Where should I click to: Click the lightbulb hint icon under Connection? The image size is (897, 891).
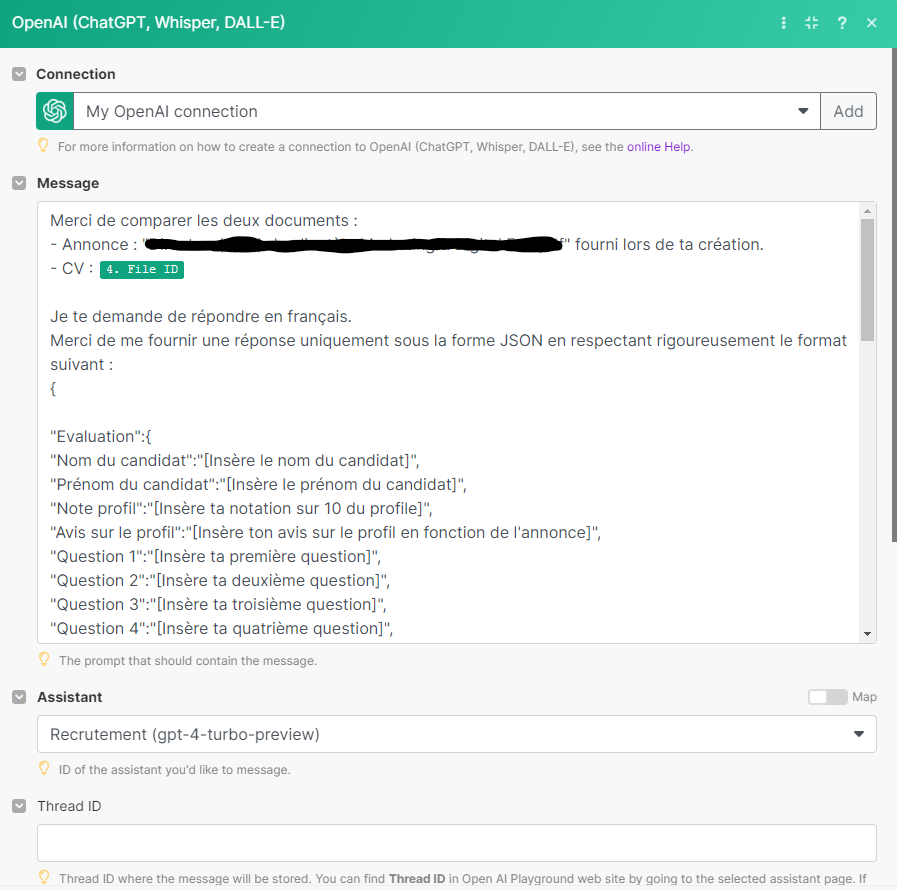coord(43,145)
